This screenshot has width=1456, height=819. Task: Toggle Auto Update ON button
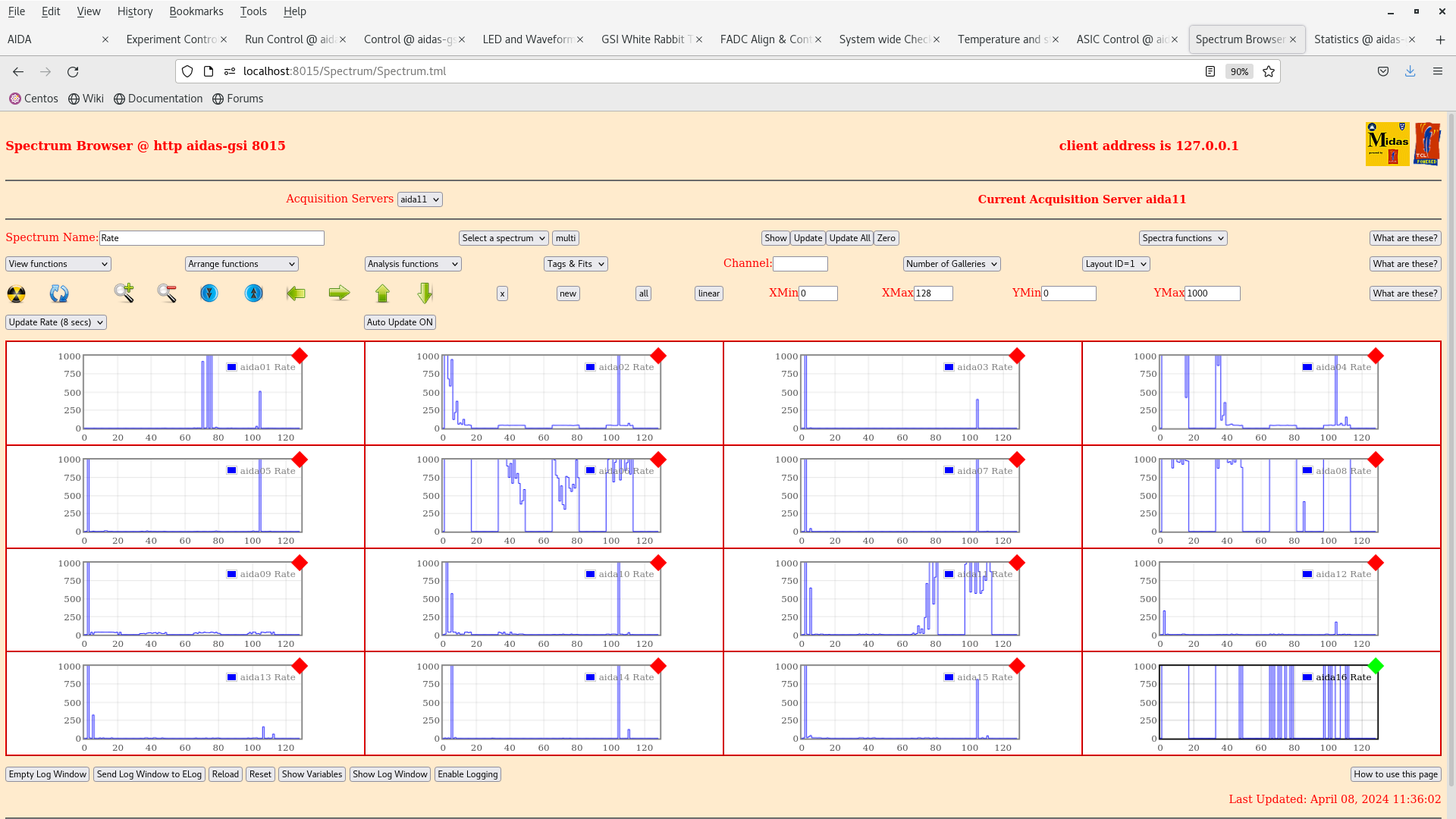tap(399, 321)
